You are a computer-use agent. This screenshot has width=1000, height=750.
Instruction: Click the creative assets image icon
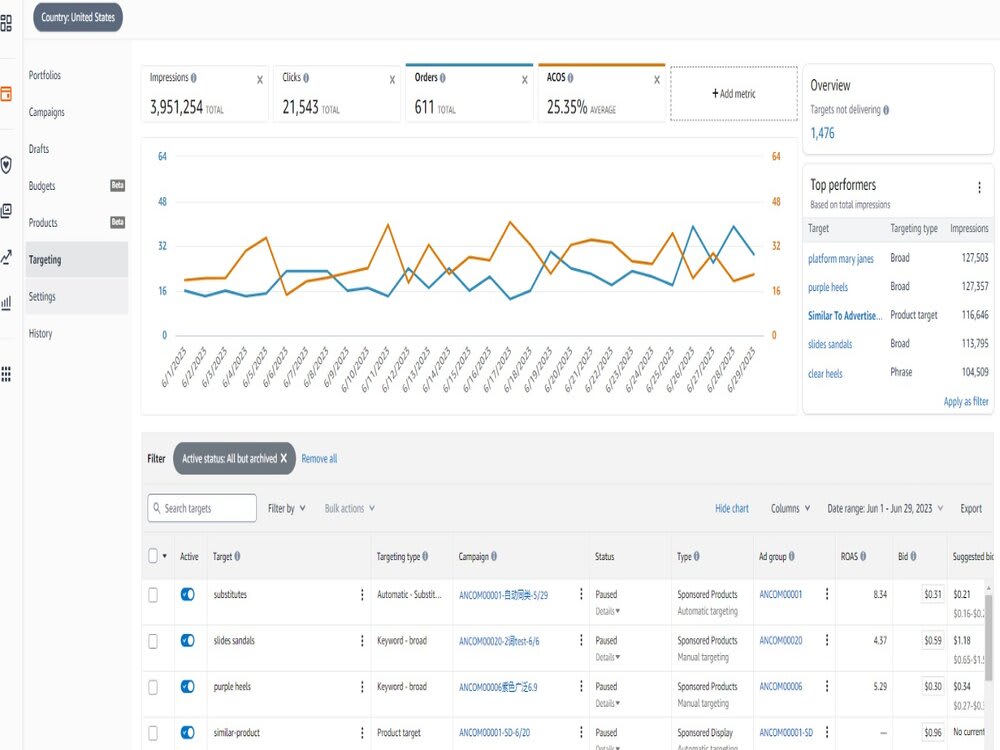pyautogui.click(x=6, y=210)
